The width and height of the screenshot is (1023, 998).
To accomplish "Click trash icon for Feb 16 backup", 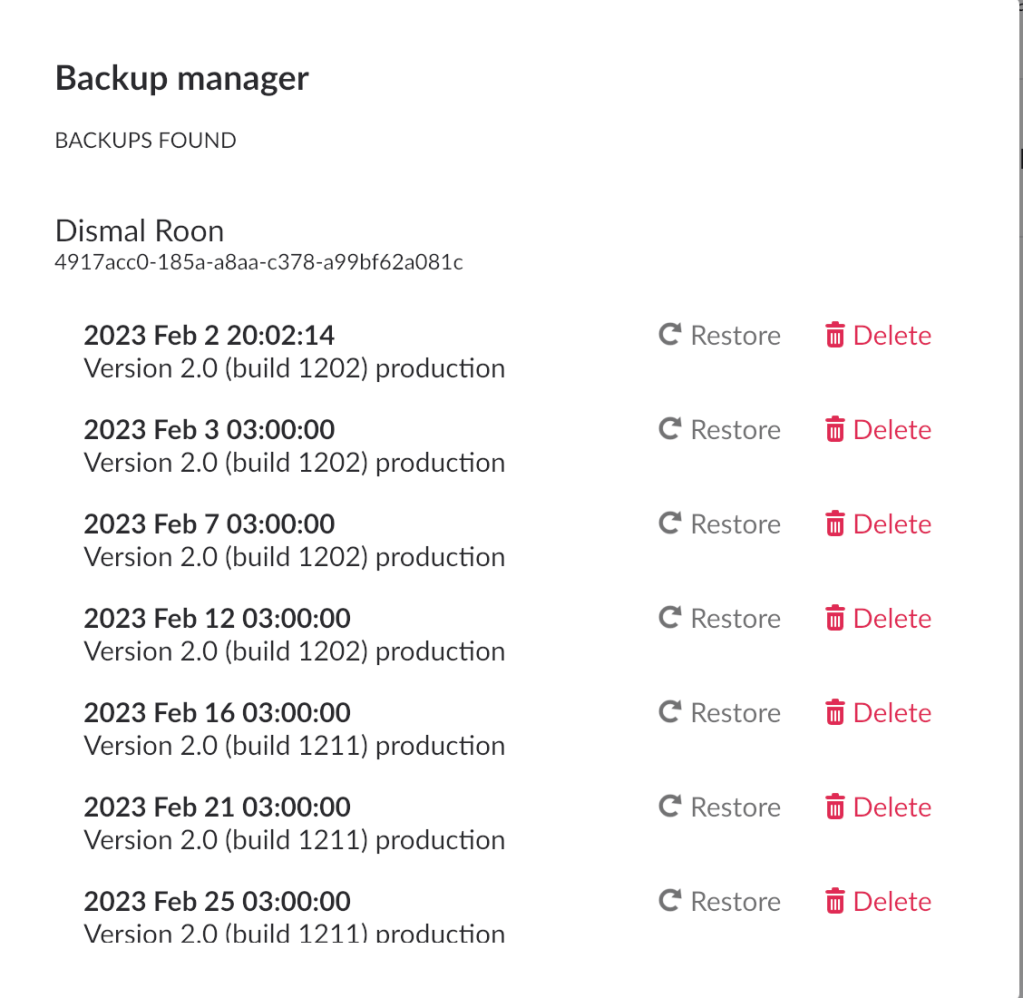I will 835,713.
